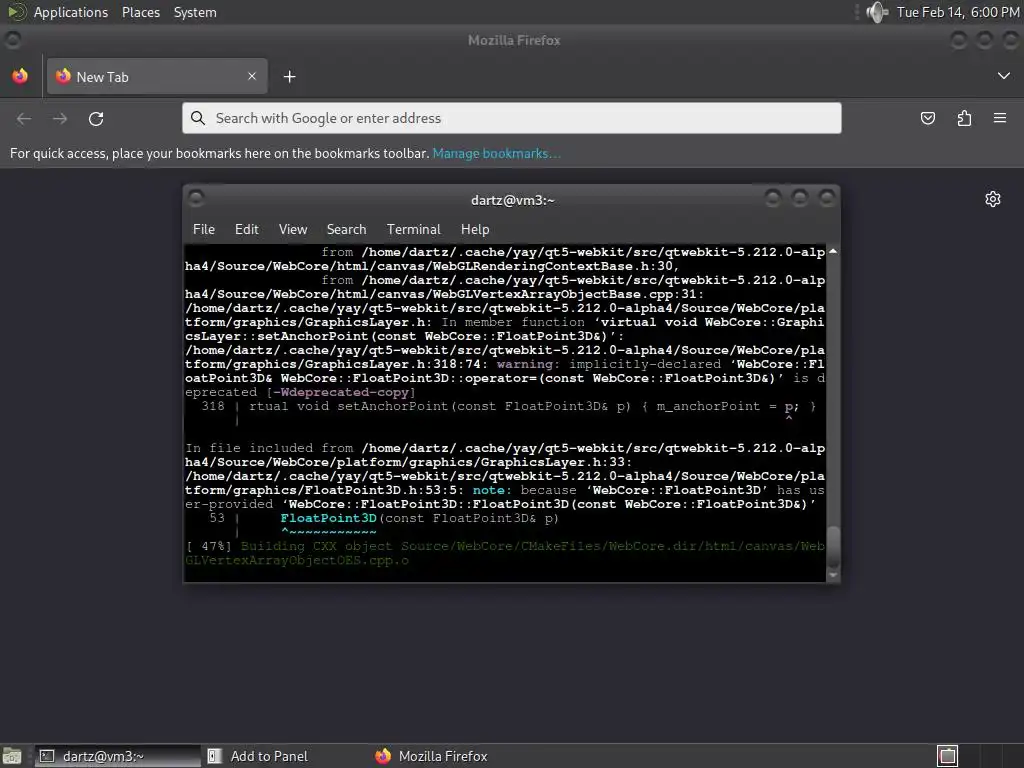This screenshot has height=768, width=1024.
Task: Open Firefox application hamburger menu
Action: [1000, 118]
